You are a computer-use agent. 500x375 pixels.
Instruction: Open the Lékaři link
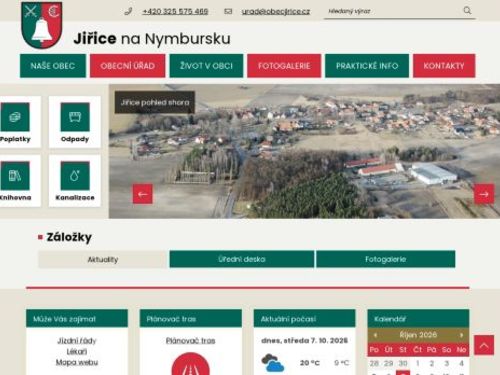(77, 352)
